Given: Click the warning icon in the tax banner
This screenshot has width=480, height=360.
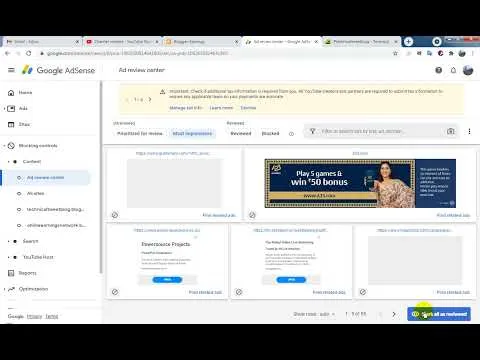Looking at the screenshot, I should point(162,92).
